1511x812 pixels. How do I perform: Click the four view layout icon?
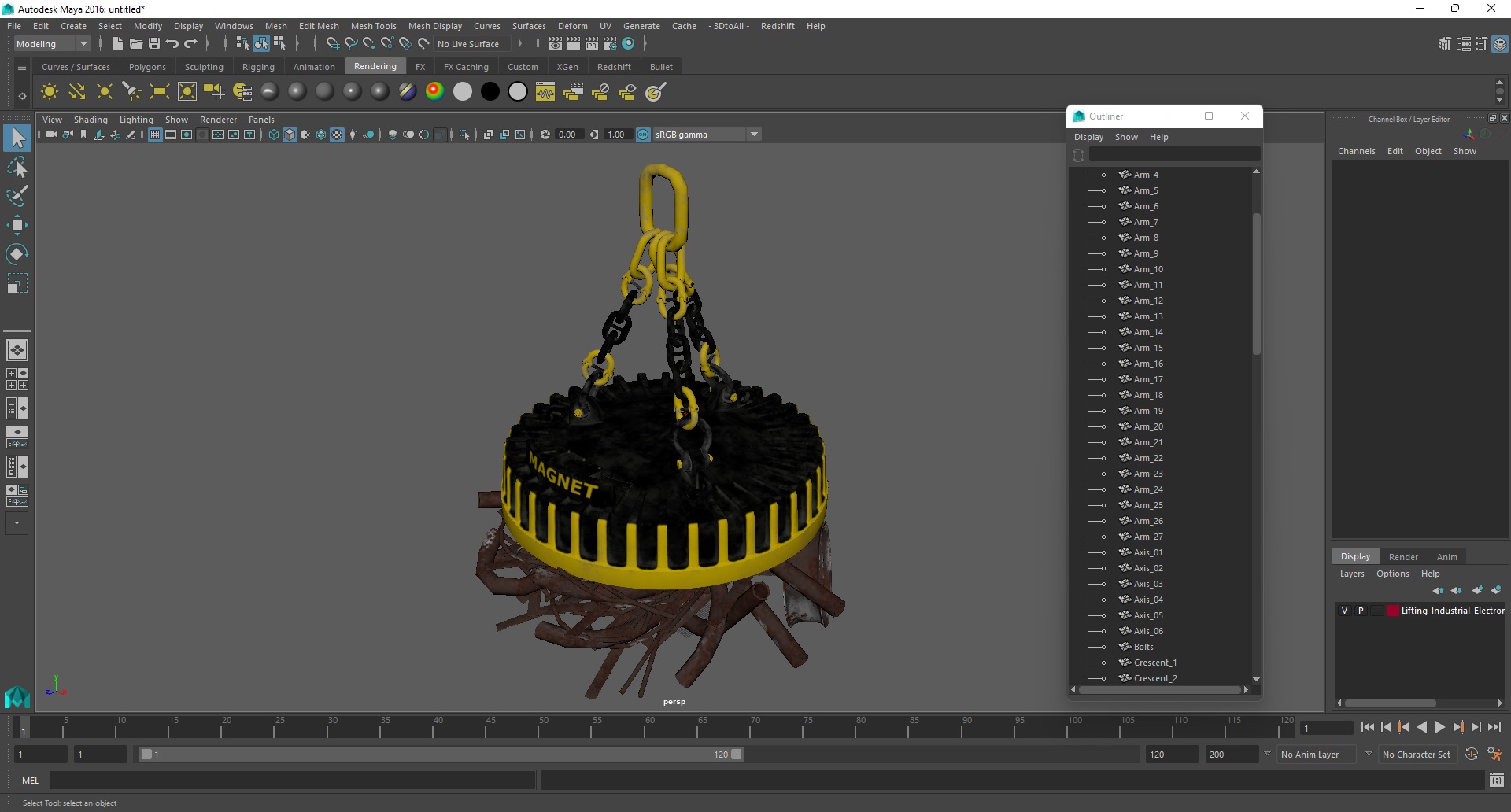[x=17, y=379]
